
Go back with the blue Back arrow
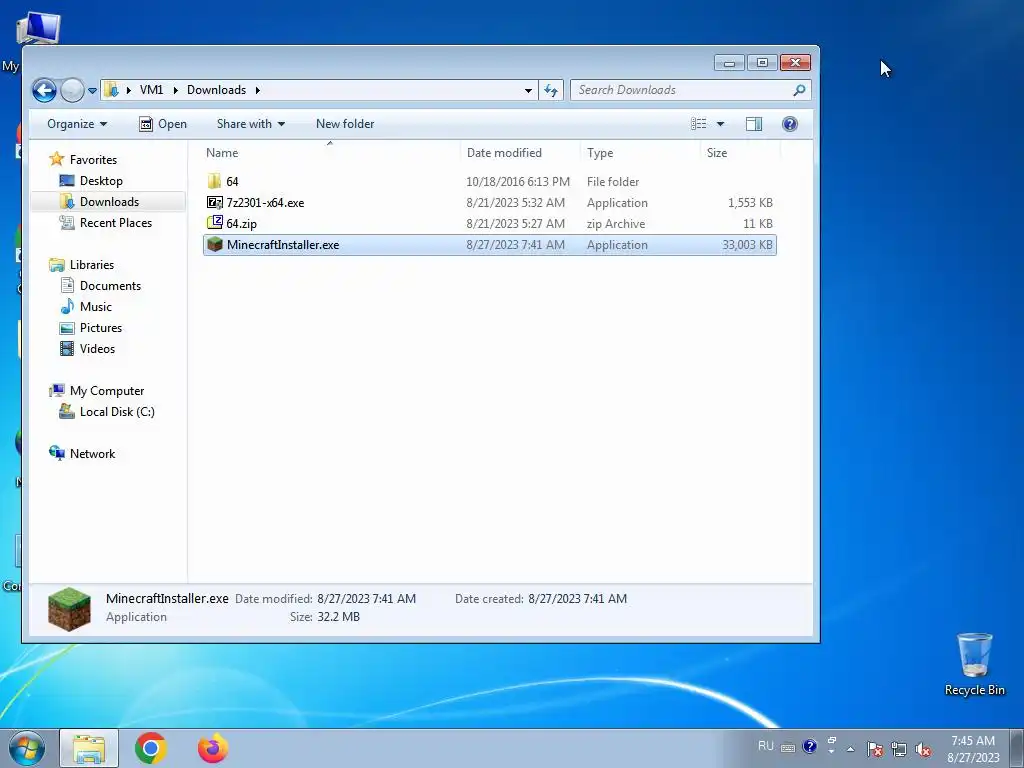[x=44, y=90]
